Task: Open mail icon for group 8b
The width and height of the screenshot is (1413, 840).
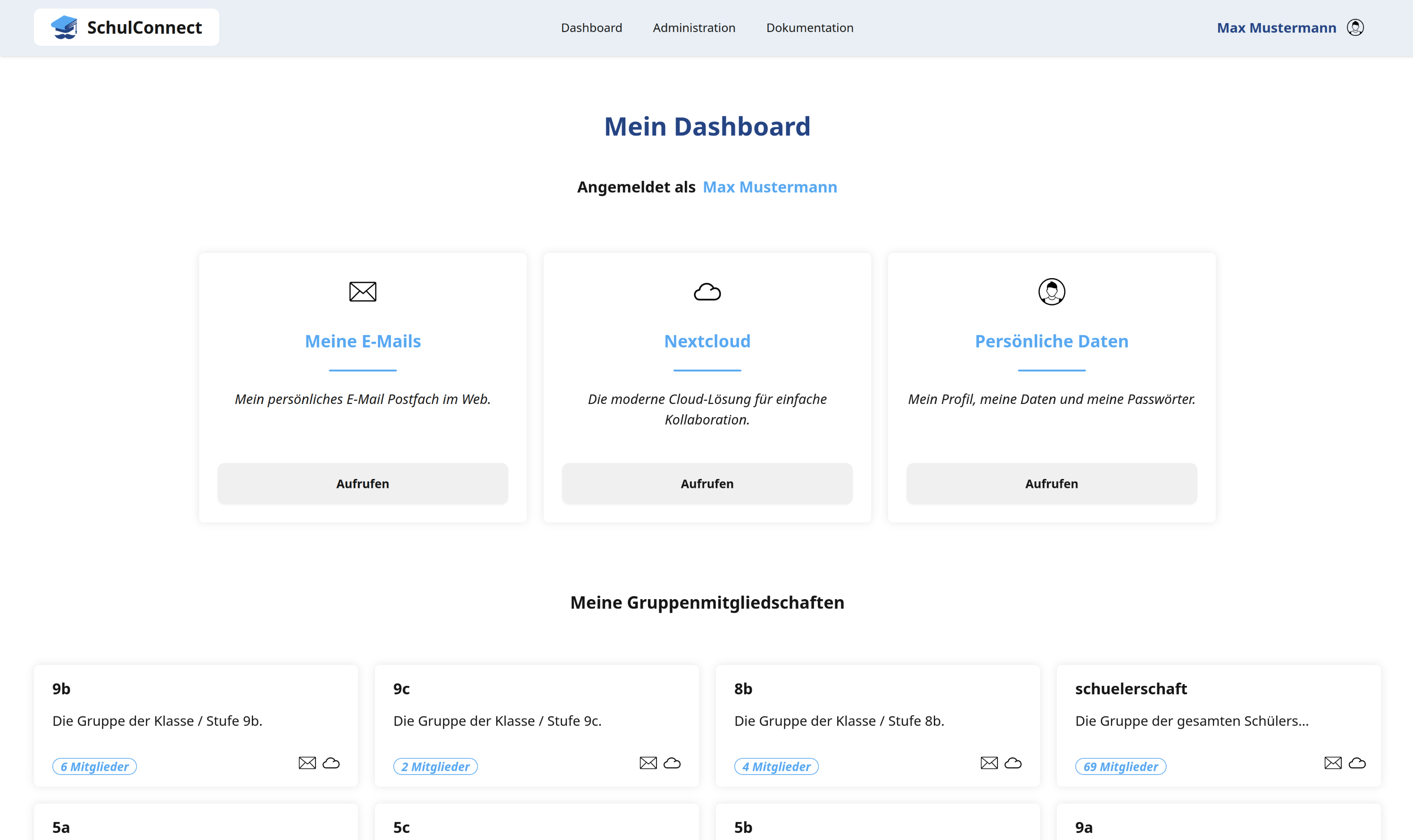Action: (989, 763)
